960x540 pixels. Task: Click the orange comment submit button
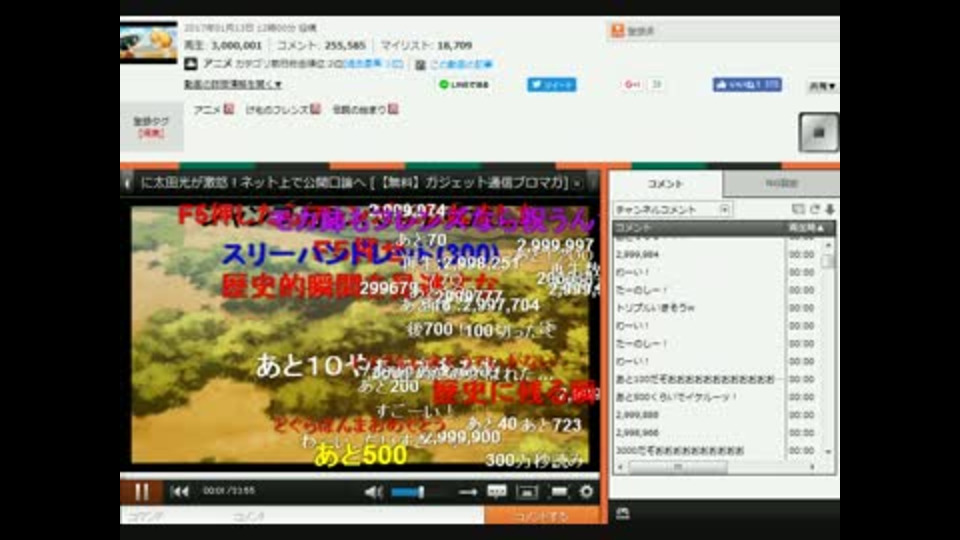pos(542,516)
